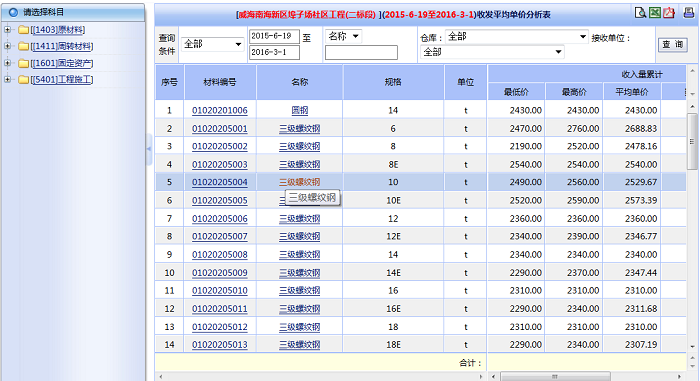Click the 名称 column header
The image size is (700, 381).
coord(300,82)
